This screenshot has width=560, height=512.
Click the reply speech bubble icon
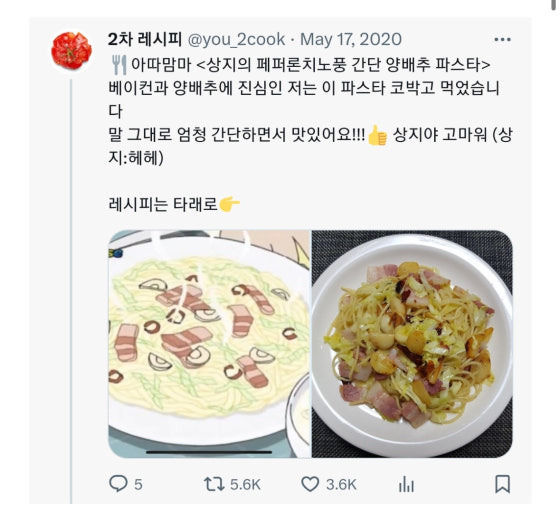118,484
